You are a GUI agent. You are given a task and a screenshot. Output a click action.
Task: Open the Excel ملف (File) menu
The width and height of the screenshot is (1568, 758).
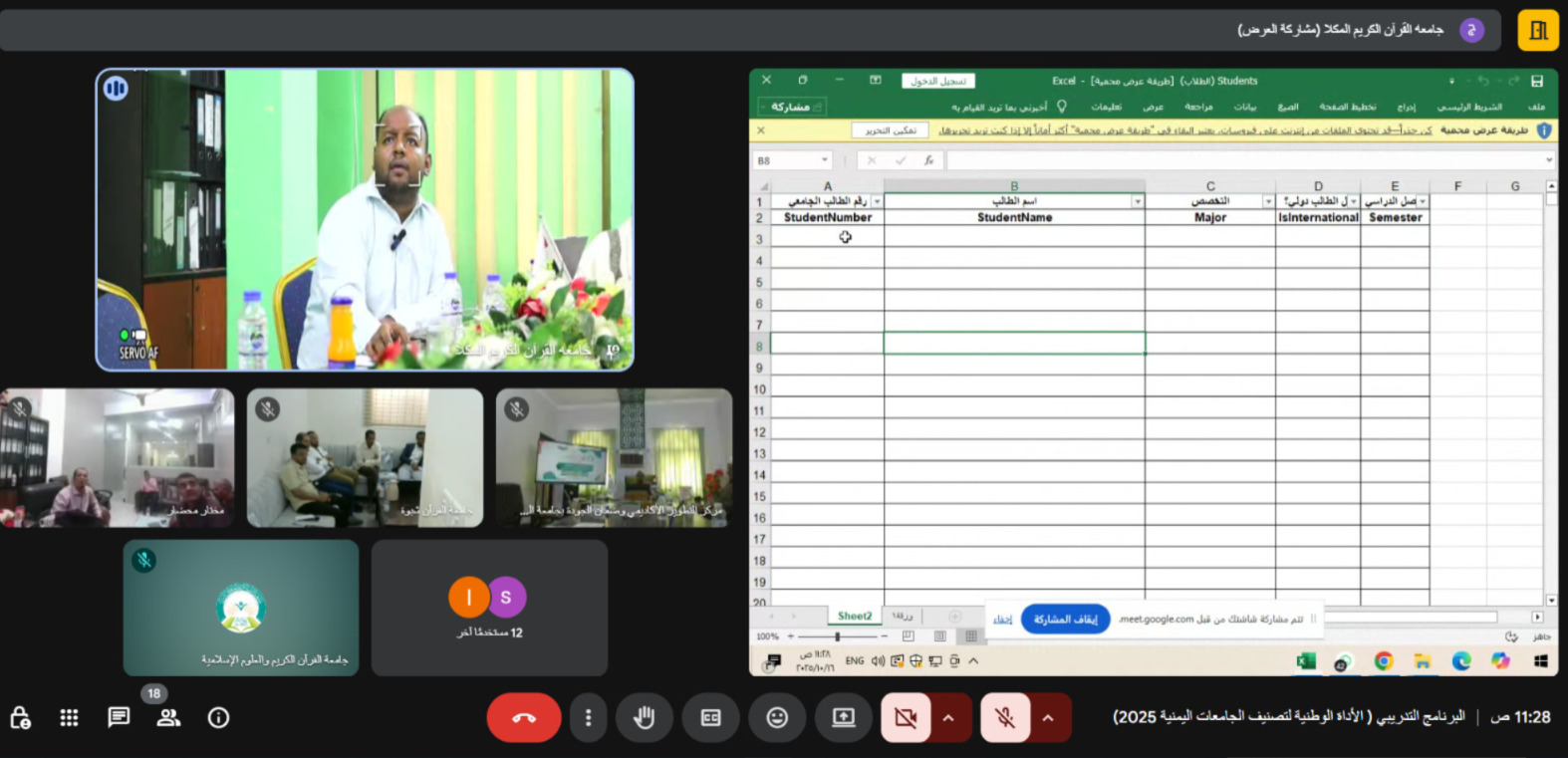(x=1536, y=107)
